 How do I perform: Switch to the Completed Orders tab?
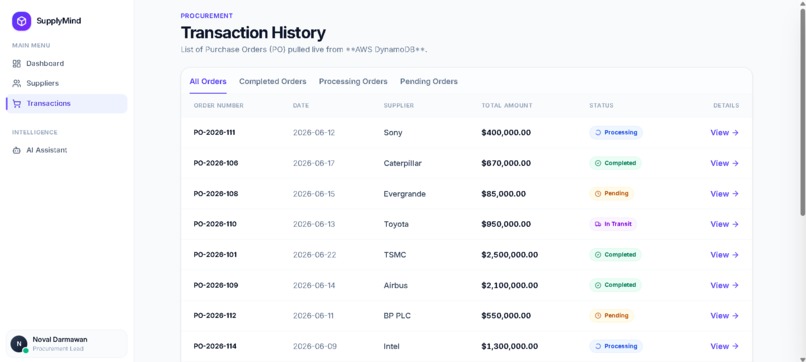point(272,81)
